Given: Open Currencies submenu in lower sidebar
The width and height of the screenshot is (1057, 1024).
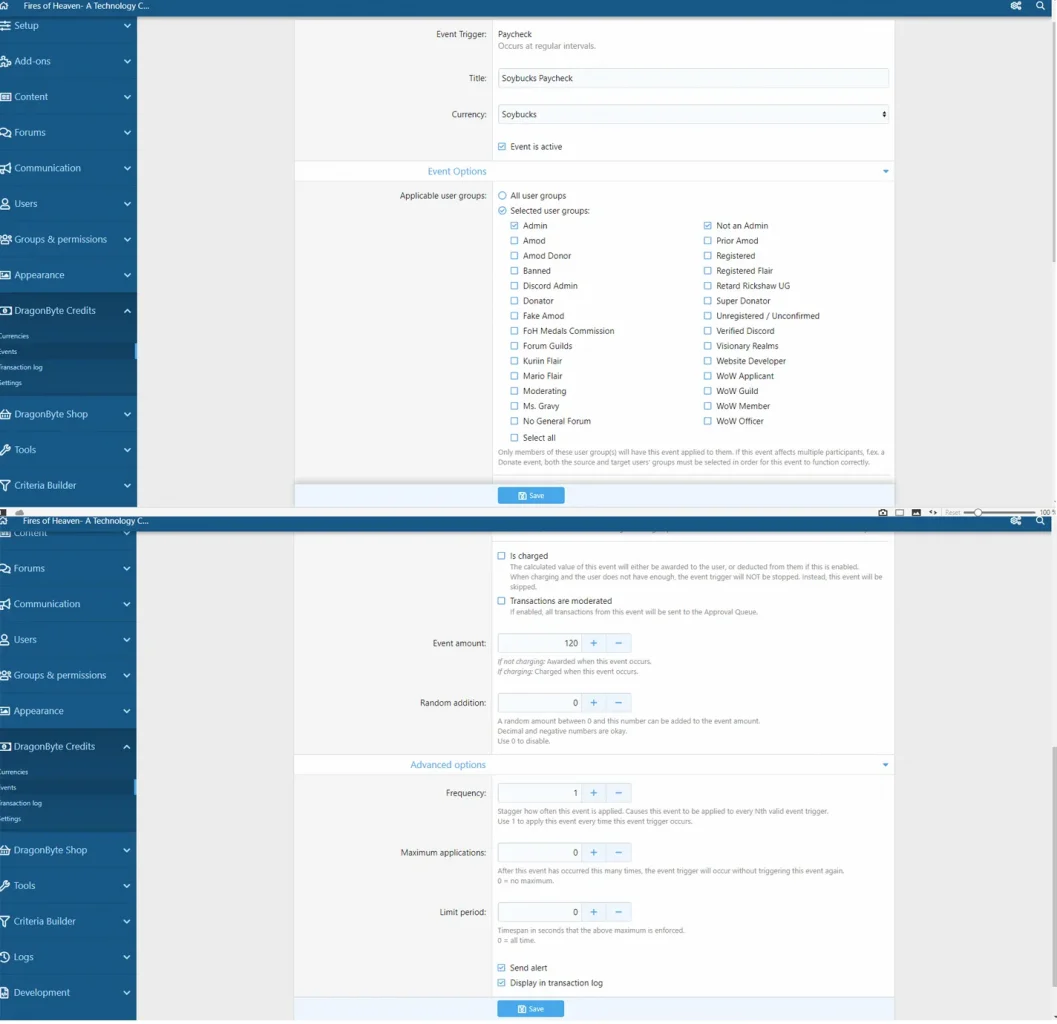Looking at the screenshot, I should point(14,773).
